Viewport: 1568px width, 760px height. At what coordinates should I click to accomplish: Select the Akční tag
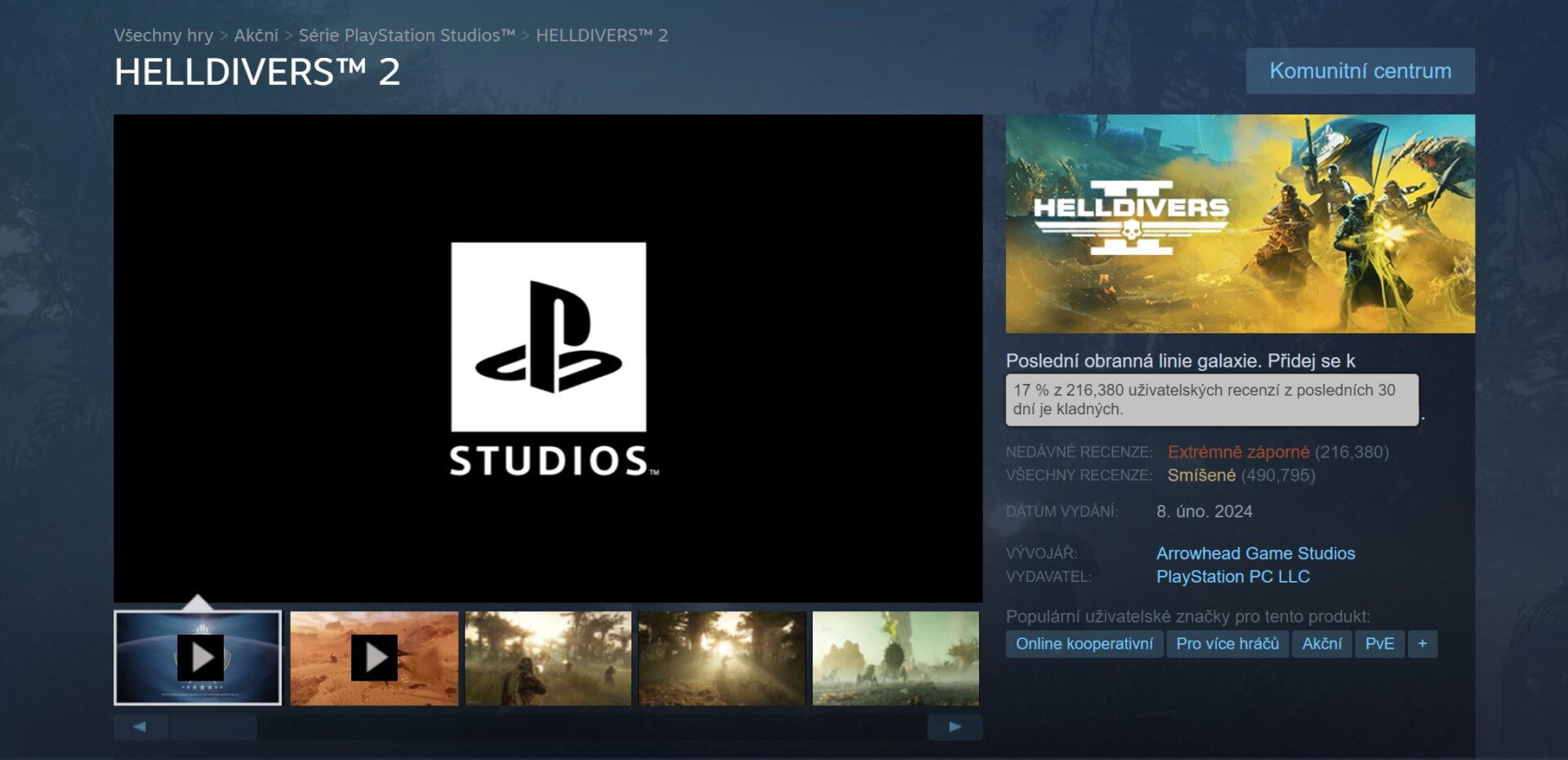pyautogui.click(x=1321, y=644)
